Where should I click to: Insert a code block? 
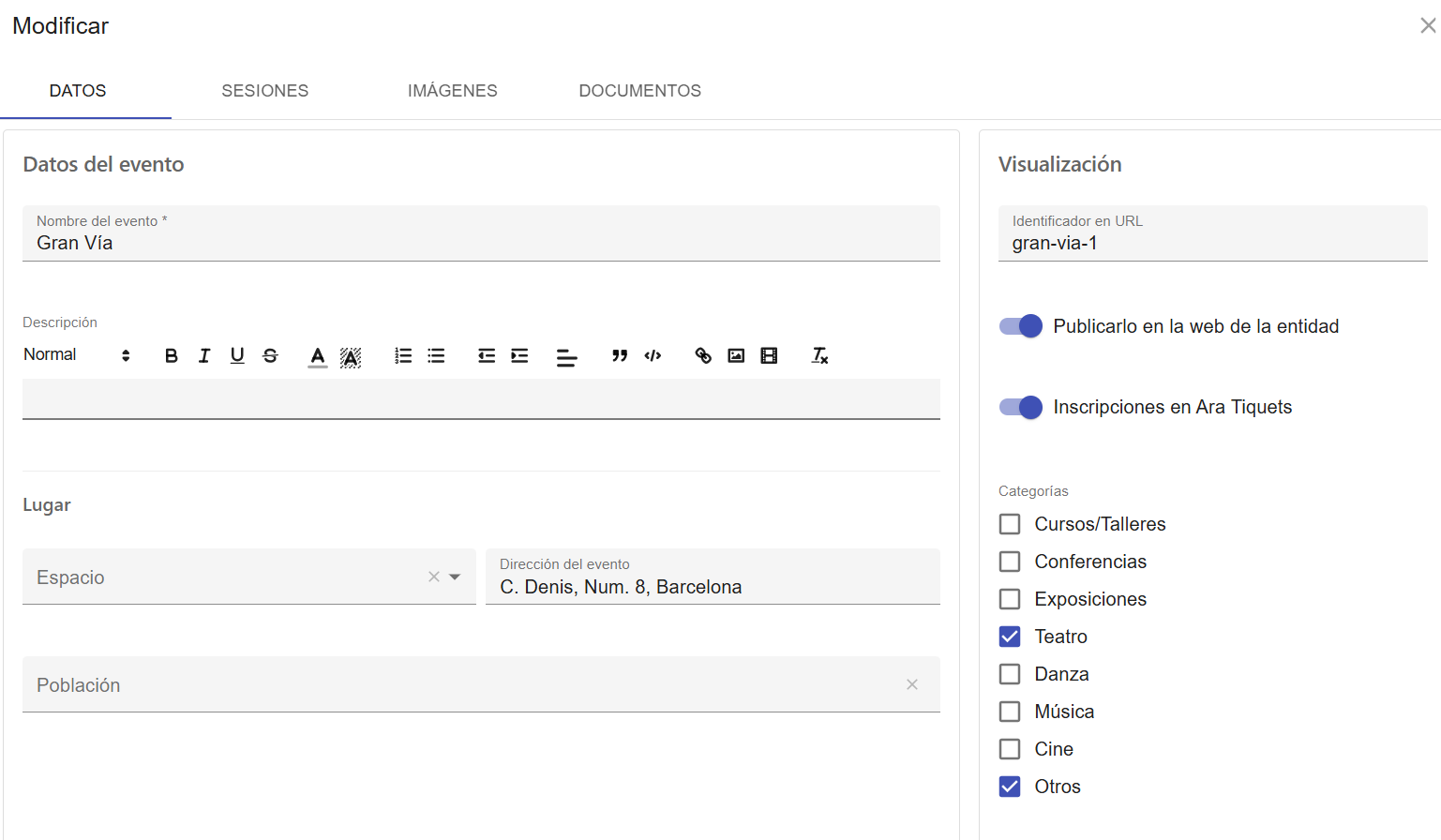coord(653,355)
